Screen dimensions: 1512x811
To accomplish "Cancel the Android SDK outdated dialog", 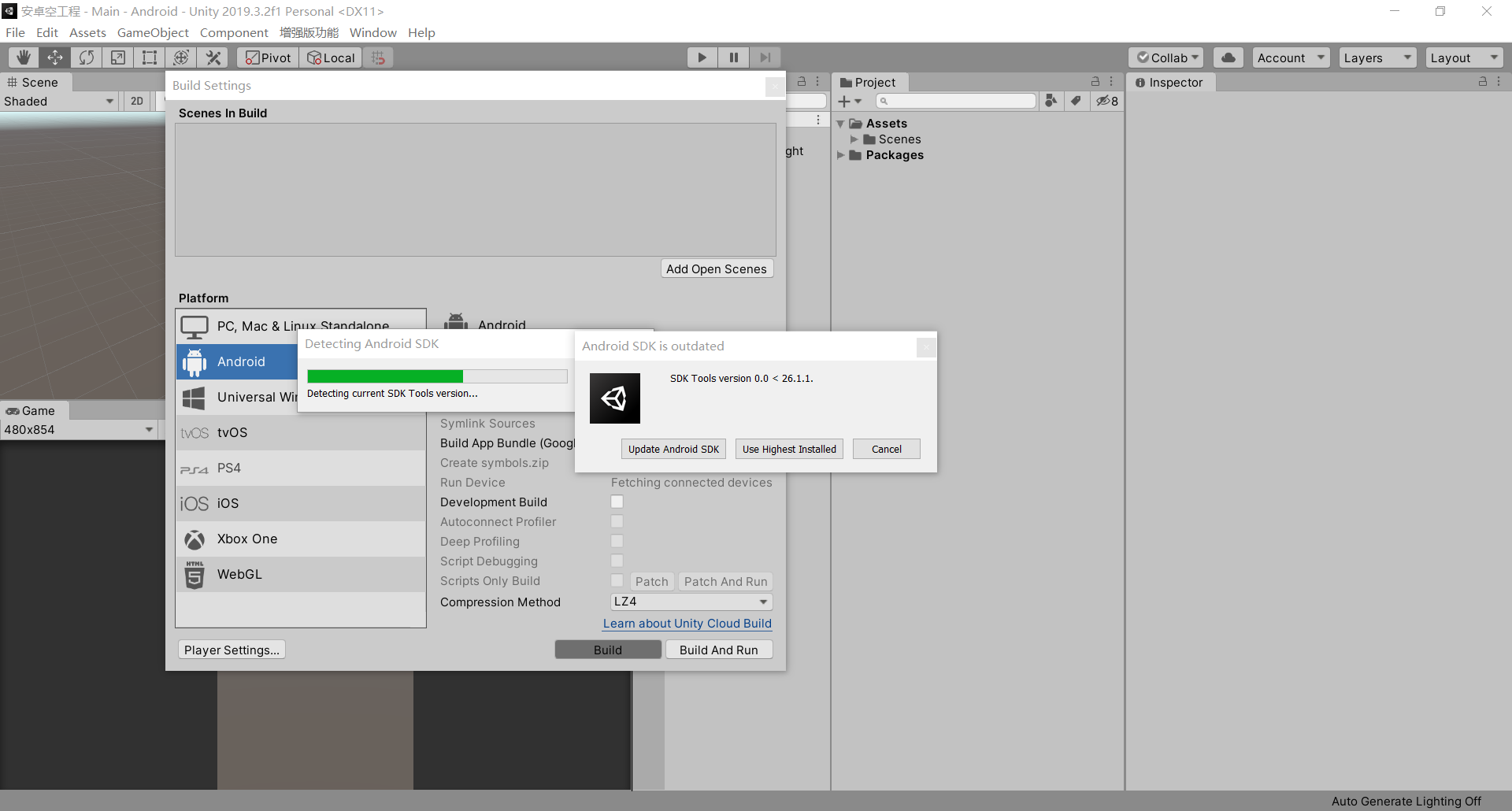I will (x=886, y=449).
